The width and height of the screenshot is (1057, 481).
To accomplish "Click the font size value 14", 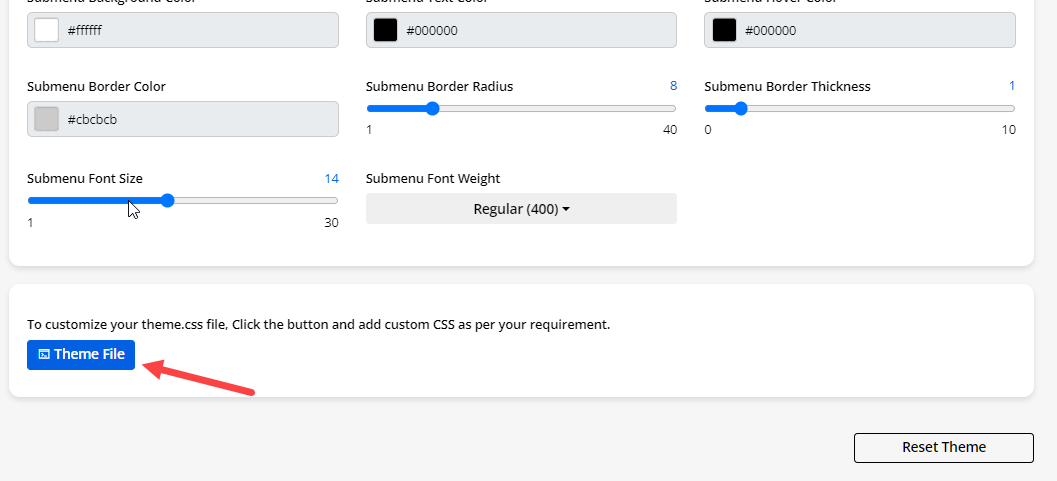I will (x=331, y=179).
